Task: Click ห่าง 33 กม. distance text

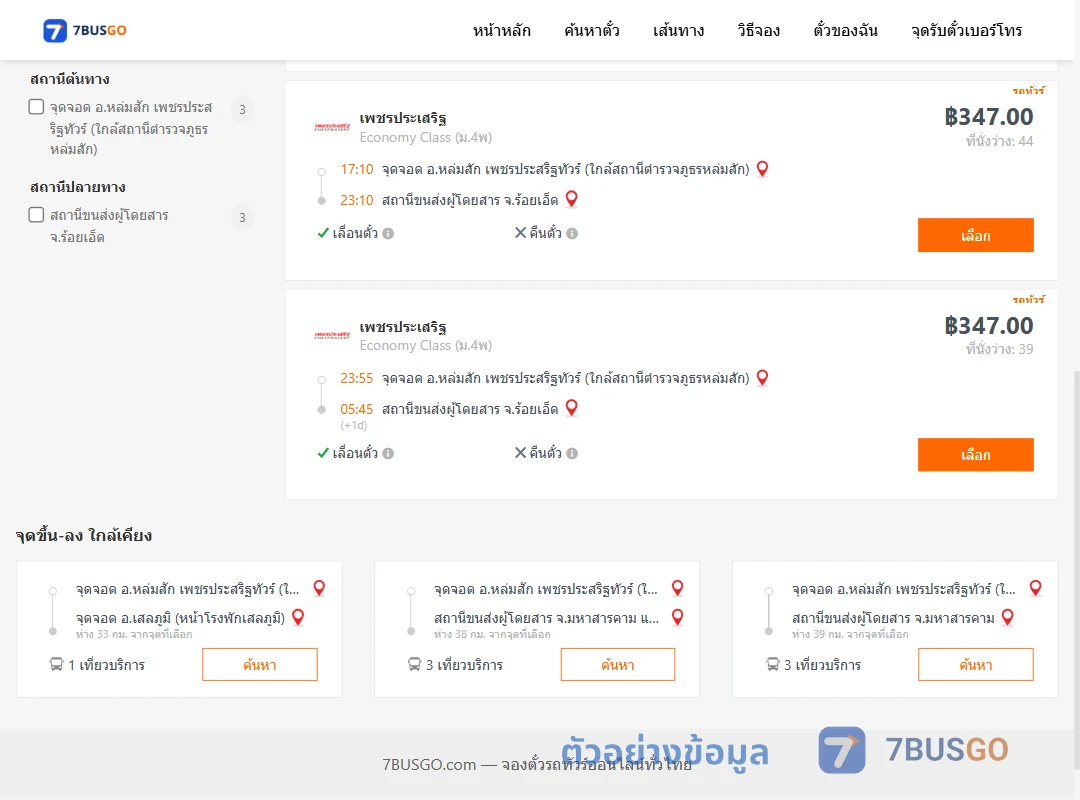Action: point(134,635)
